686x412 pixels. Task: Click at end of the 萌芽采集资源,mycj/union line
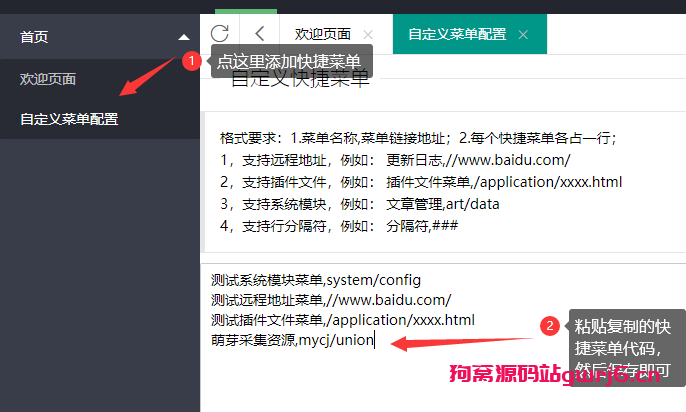374,341
